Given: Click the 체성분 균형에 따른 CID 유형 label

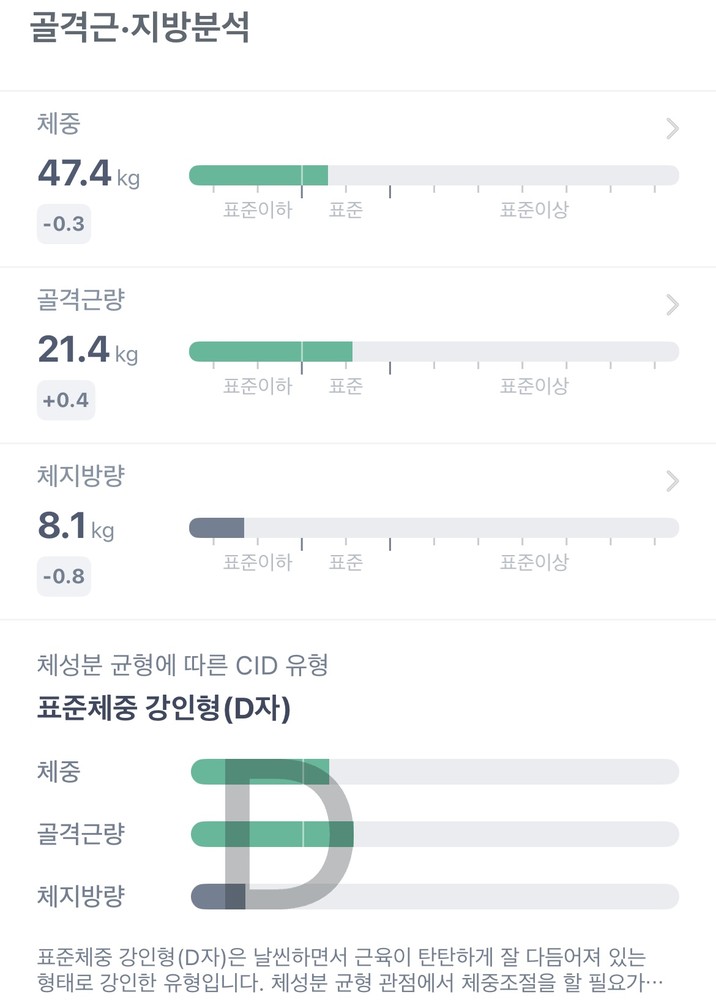Looking at the screenshot, I should click(x=182, y=664).
